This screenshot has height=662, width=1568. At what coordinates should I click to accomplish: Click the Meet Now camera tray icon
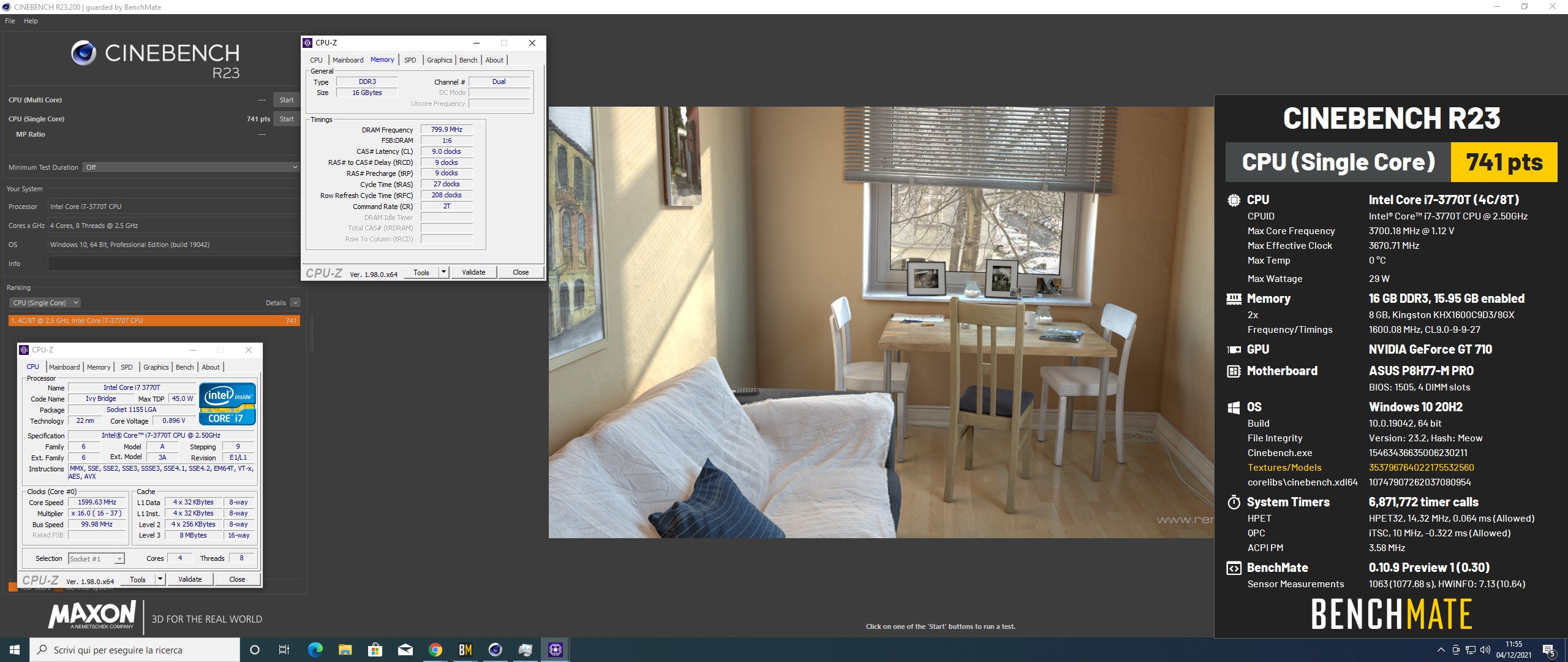(x=1456, y=650)
